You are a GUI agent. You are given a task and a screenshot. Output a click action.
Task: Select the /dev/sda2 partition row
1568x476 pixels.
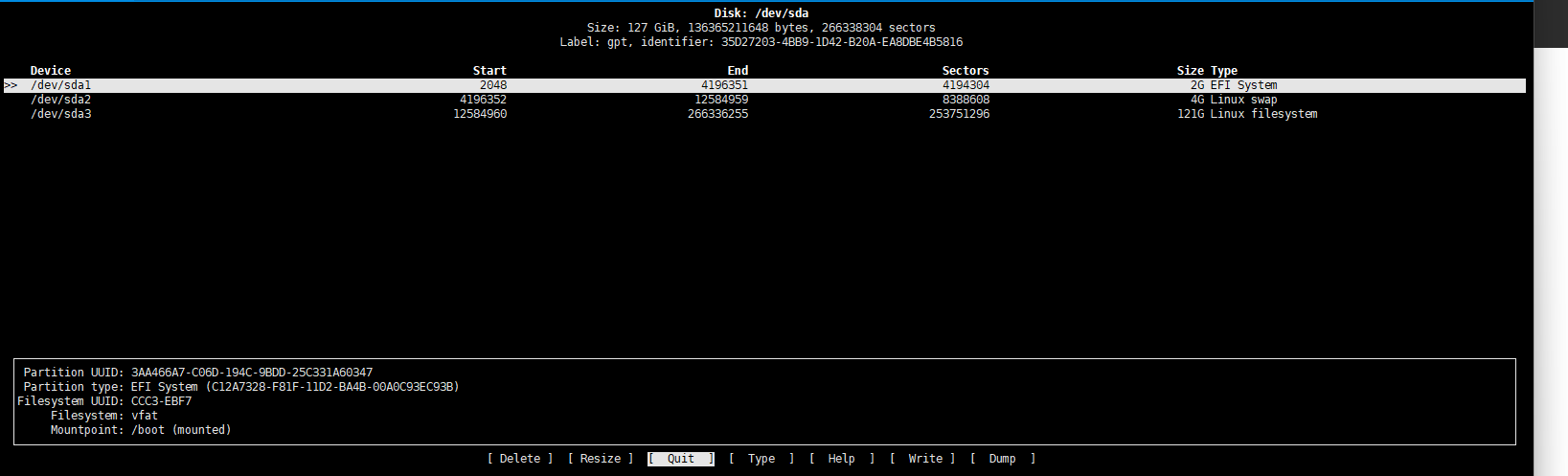pyautogui.click(x=764, y=100)
